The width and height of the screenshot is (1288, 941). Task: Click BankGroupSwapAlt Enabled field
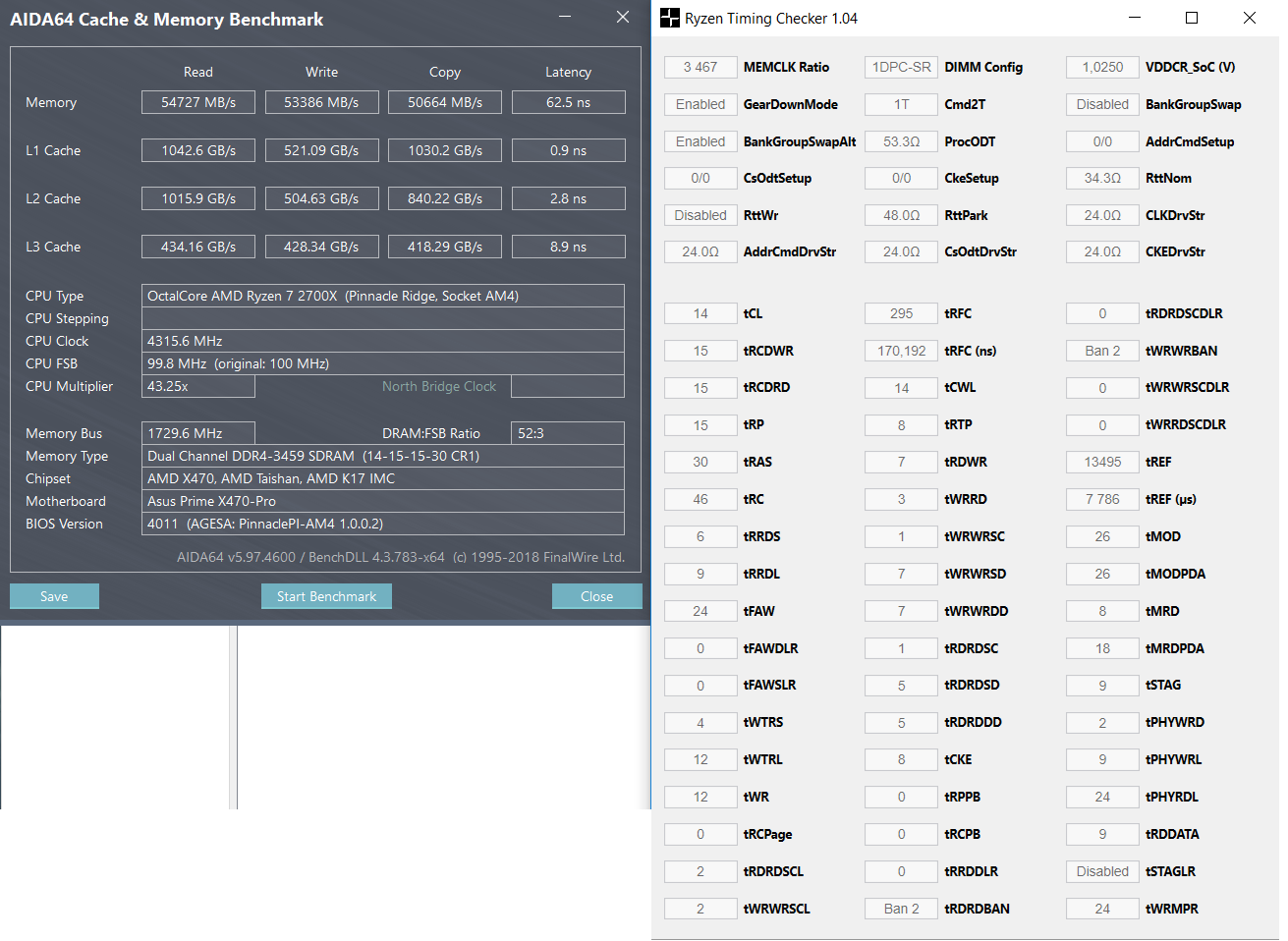700,141
